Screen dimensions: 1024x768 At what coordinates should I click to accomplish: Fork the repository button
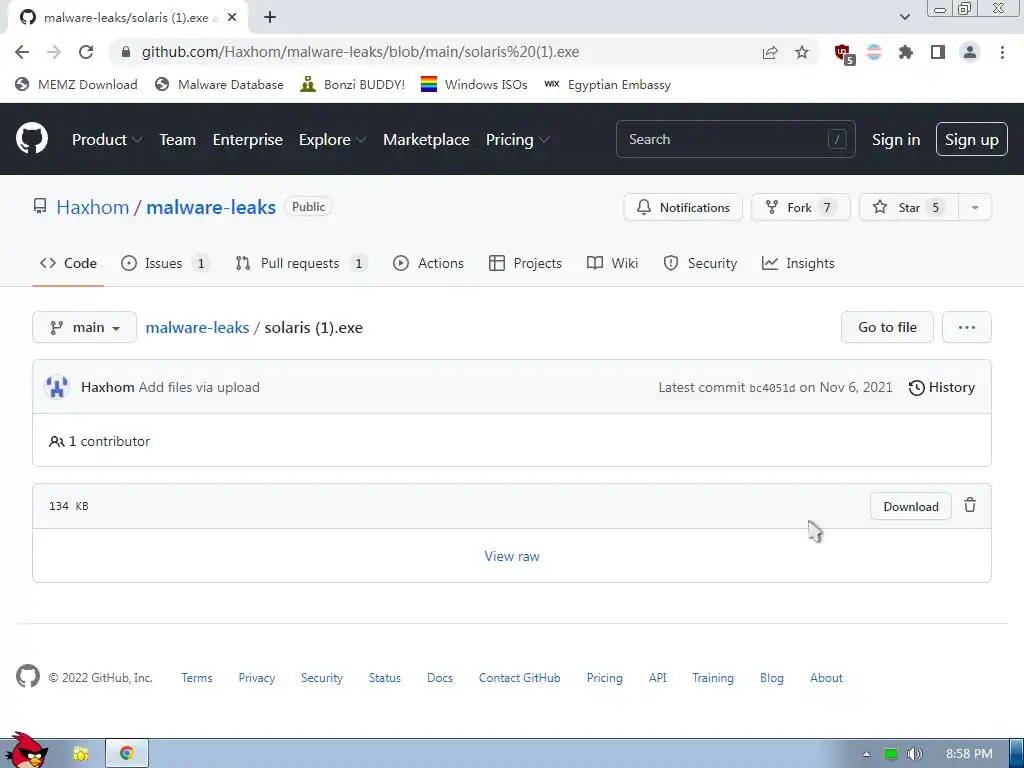pyautogui.click(x=801, y=208)
